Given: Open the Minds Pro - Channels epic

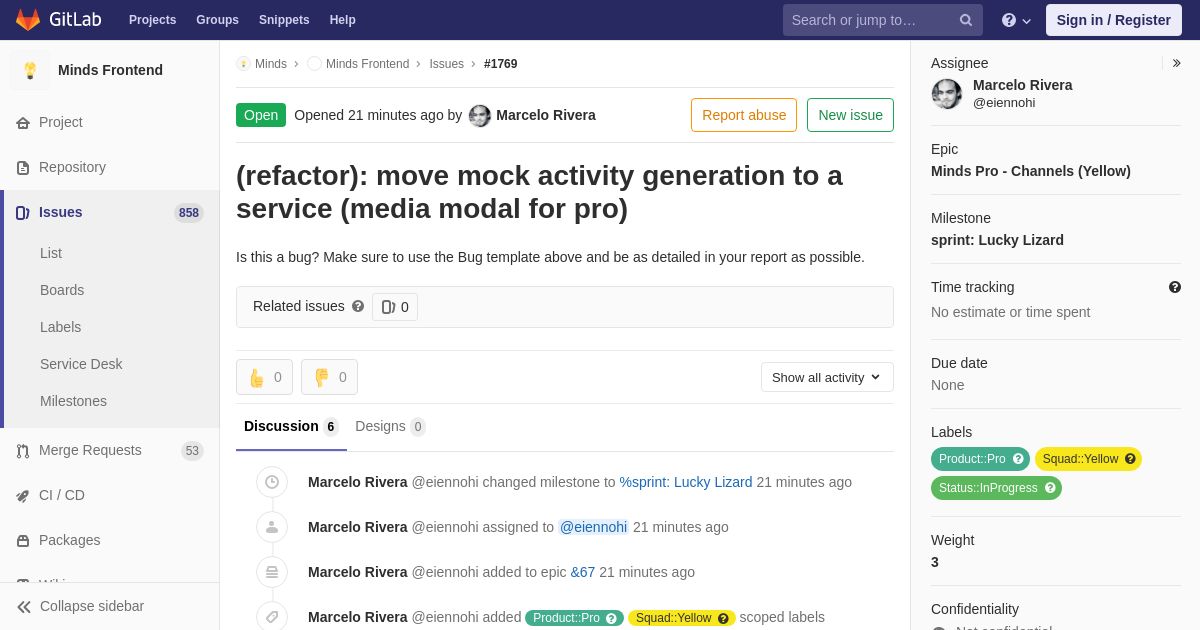Looking at the screenshot, I should click(1031, 171).
